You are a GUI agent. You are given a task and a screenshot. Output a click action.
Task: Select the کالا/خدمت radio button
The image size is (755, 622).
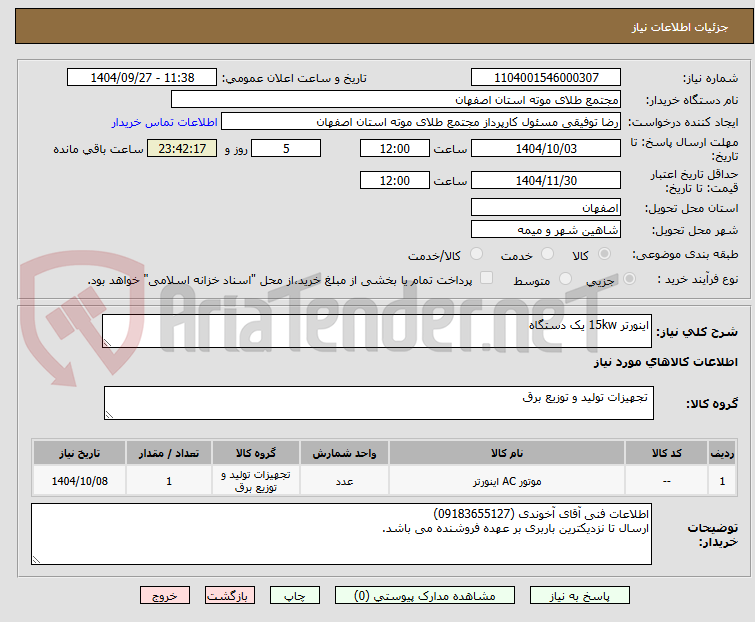476,254
